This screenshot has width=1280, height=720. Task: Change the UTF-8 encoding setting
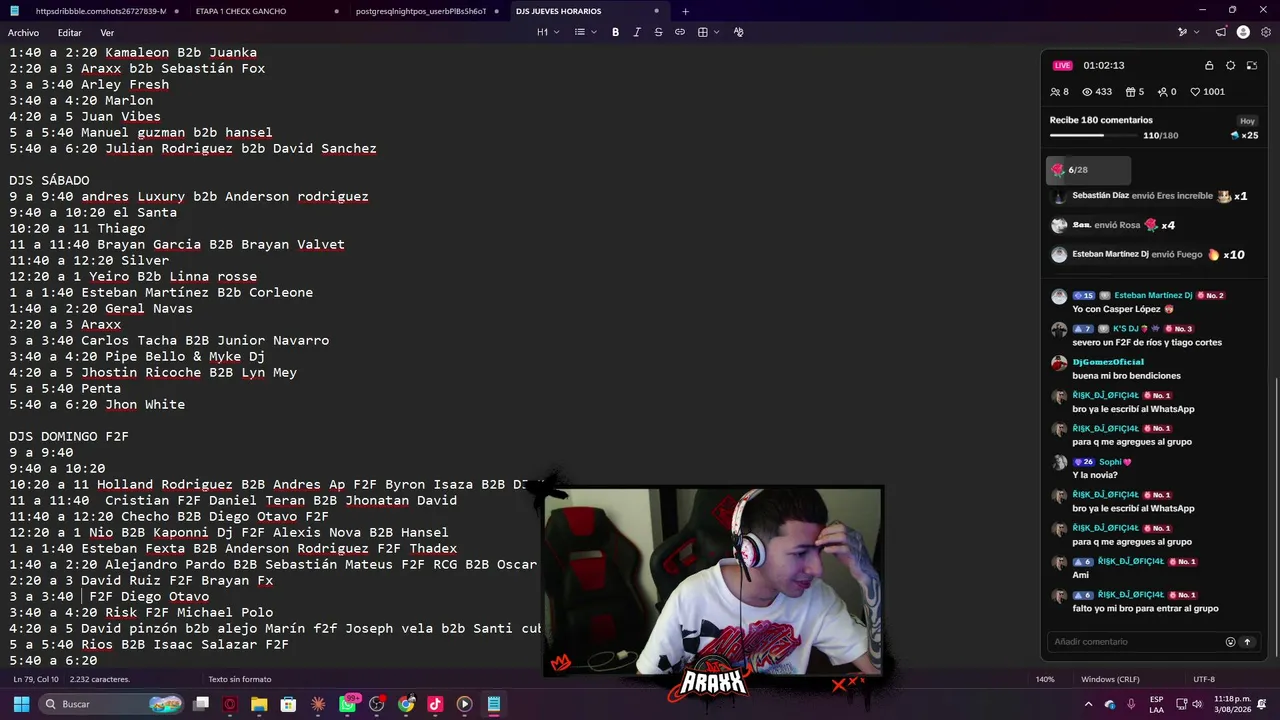1204,680
